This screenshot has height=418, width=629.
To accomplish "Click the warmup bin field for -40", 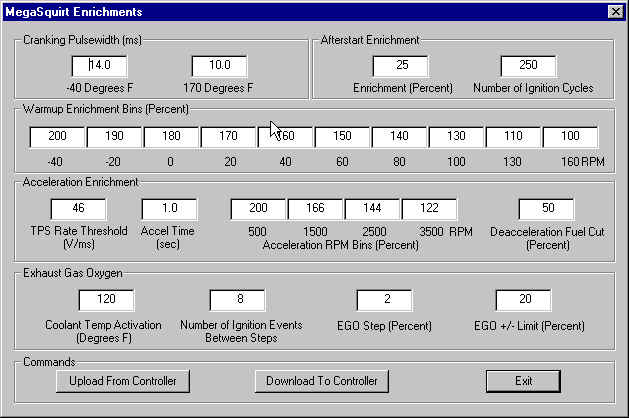I will point(57,137).
